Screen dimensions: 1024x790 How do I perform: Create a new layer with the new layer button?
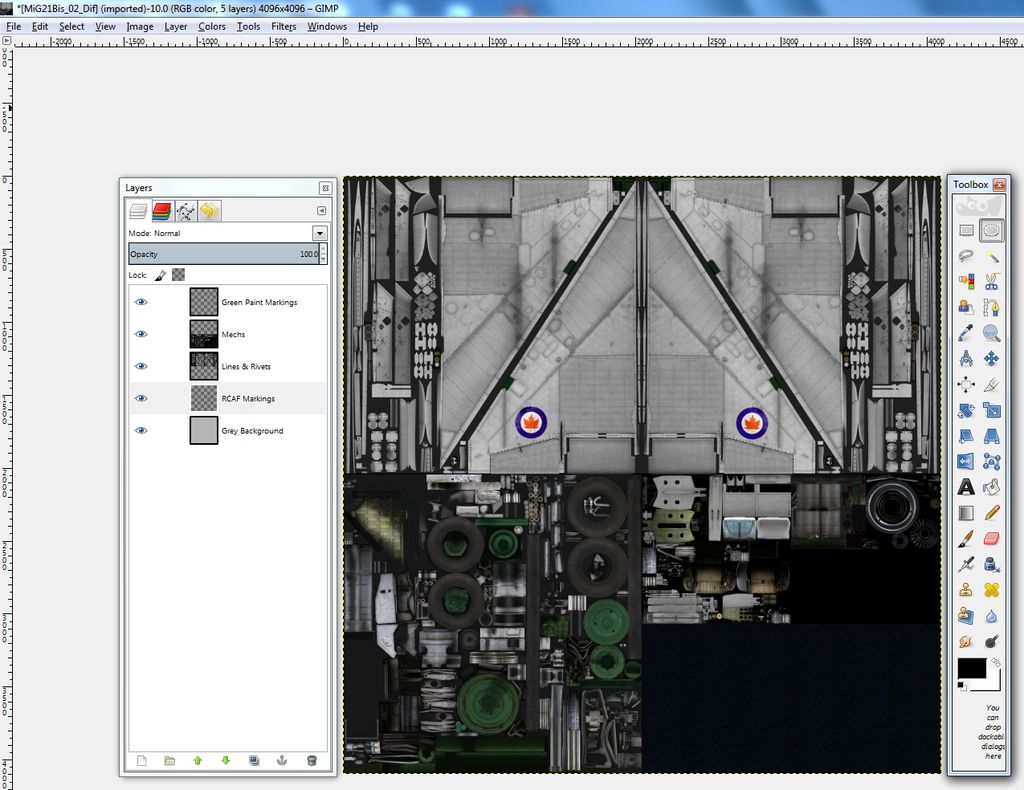coord(141,761)
